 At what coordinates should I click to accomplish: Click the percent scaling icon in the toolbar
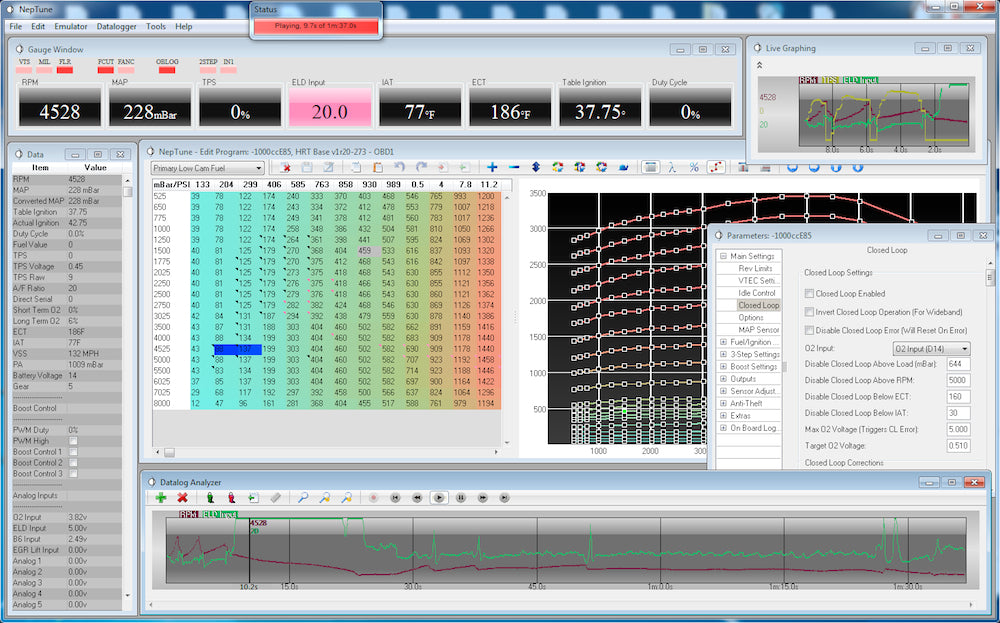(695, 168)
